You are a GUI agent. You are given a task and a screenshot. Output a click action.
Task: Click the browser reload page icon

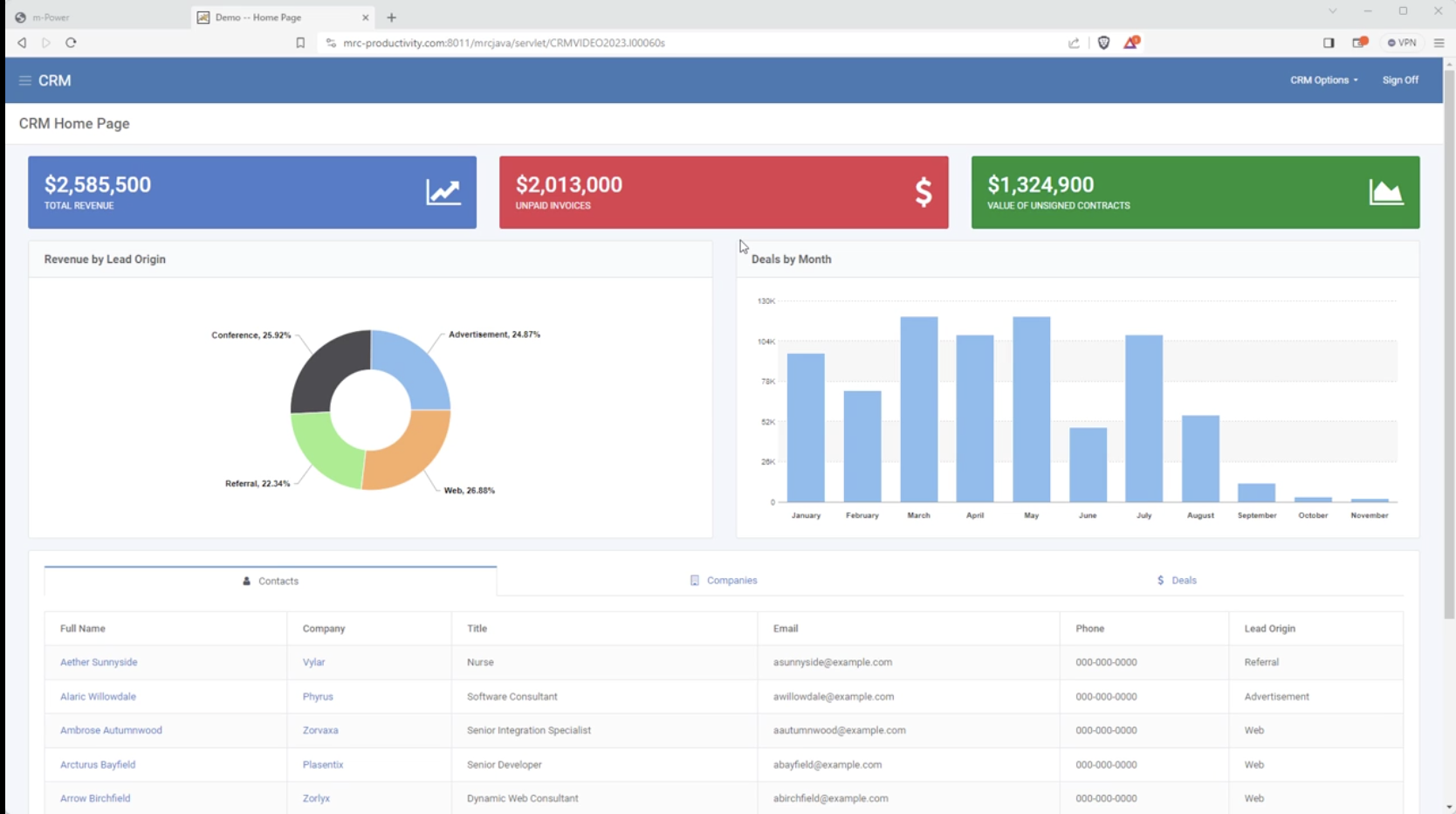(x=71, y=43)
